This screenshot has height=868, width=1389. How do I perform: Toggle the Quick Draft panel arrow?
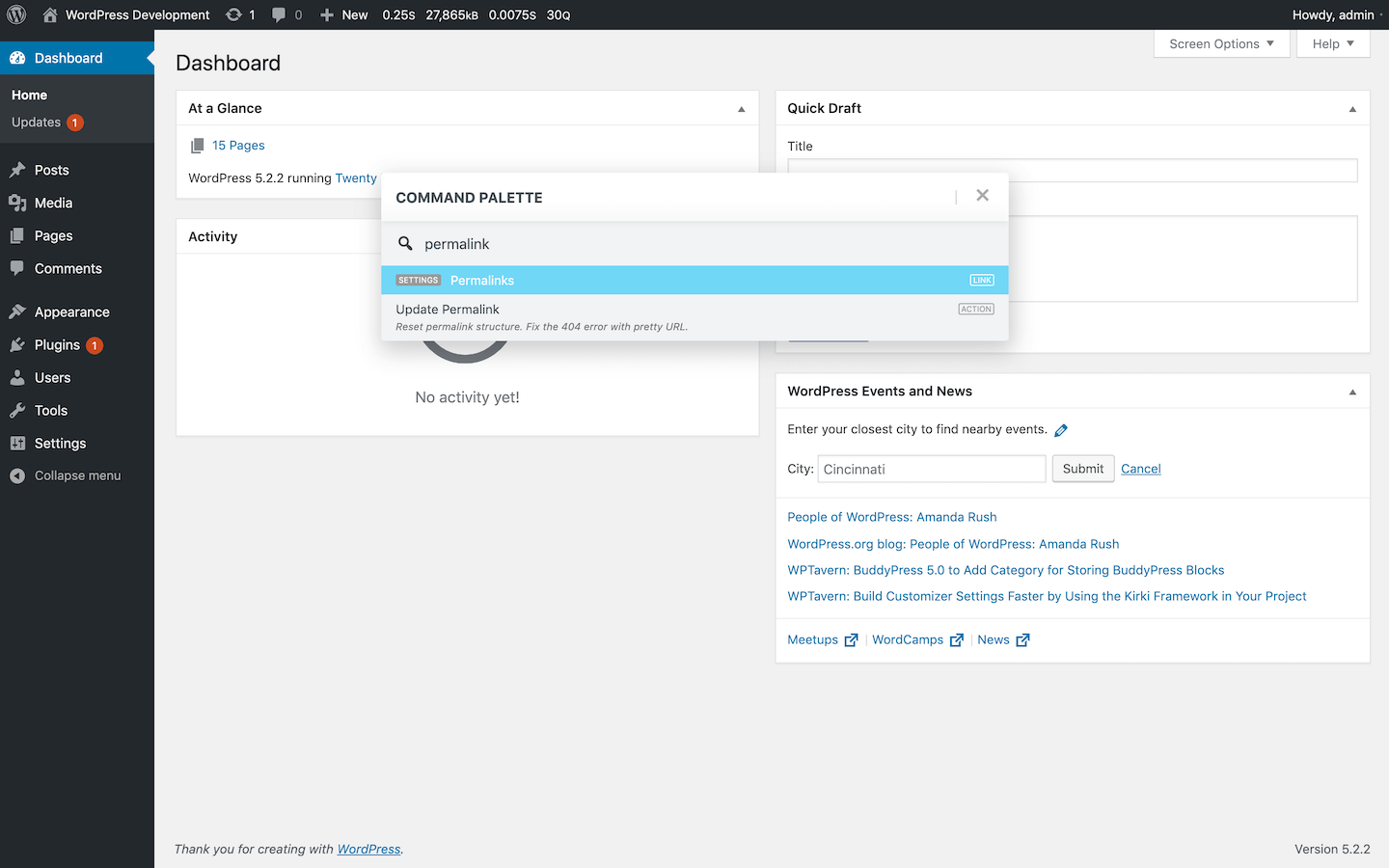(x=1352, y=109)
